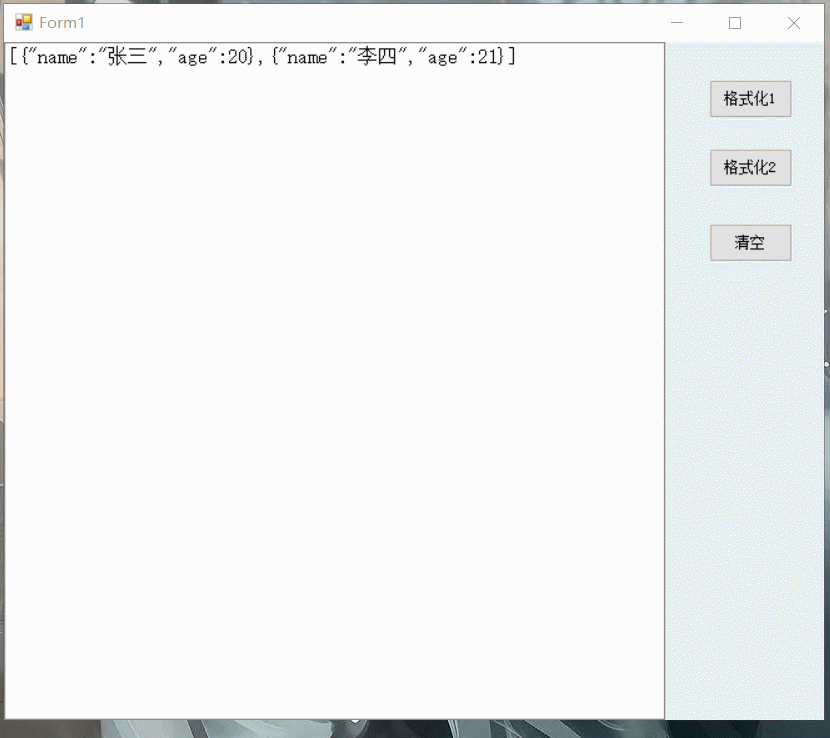
Task: Maximize the Form1 window
Action: point(735,23)
